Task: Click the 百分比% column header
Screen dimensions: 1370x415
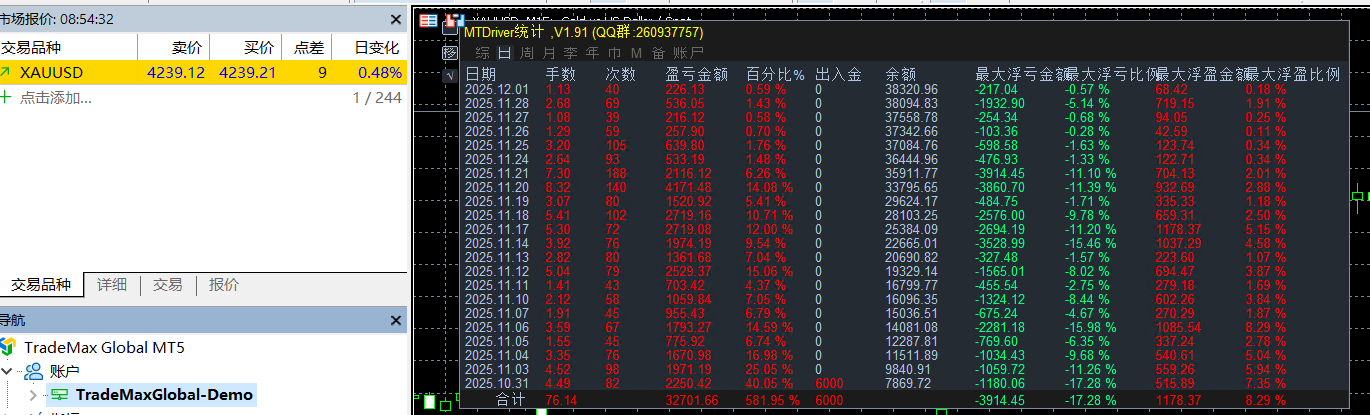Action: point(775,74)
